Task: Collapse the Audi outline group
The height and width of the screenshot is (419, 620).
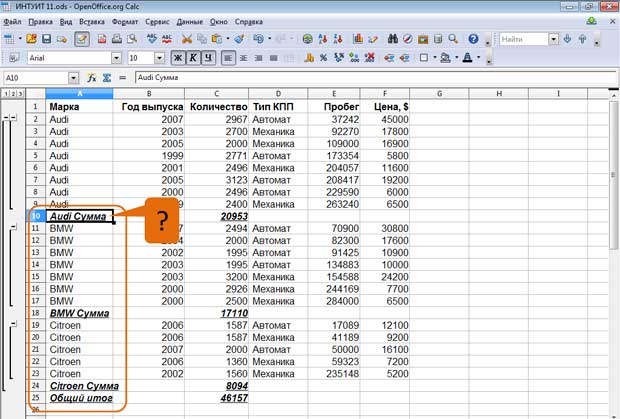Action: [14, 117]
